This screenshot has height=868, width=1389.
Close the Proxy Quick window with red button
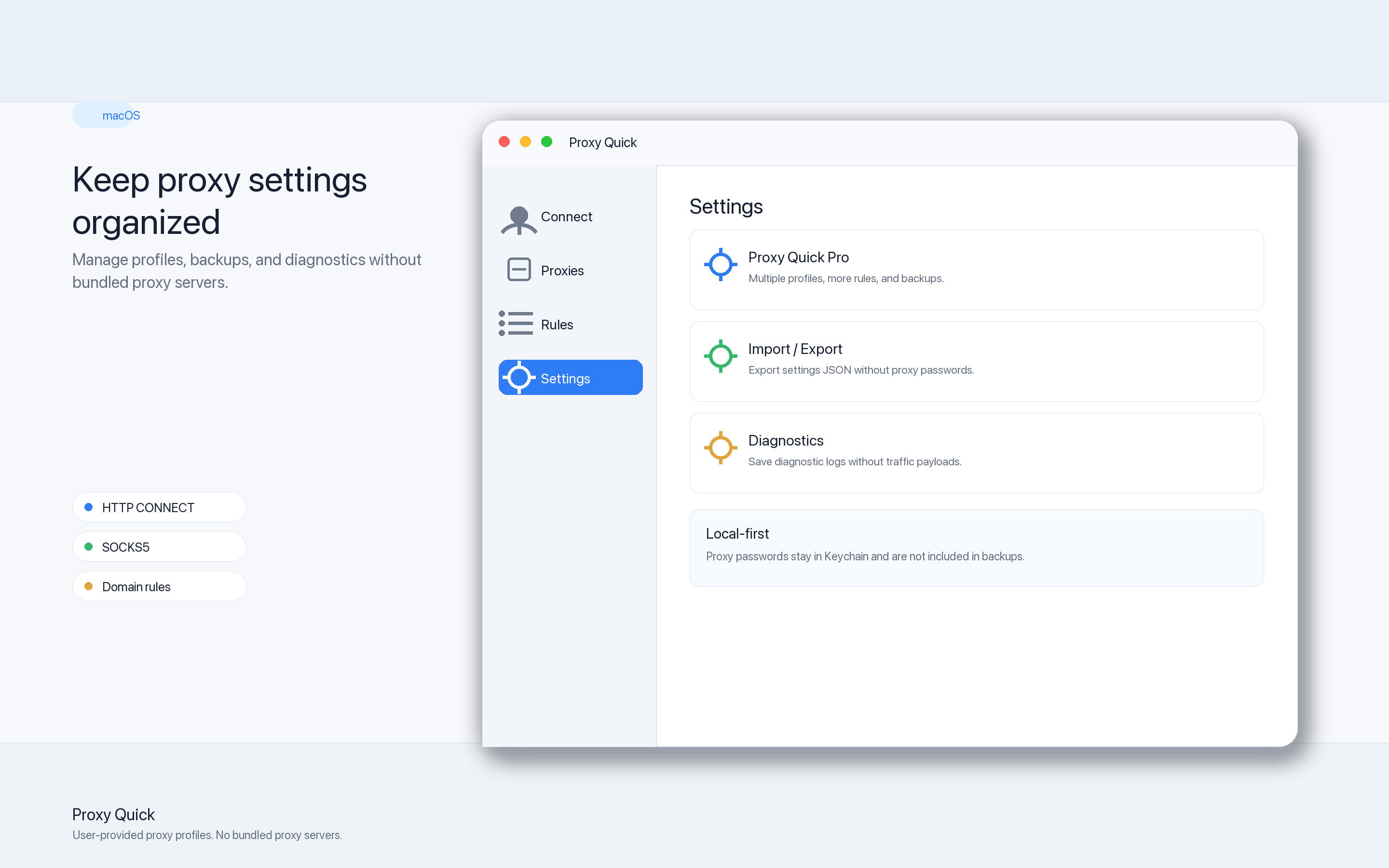point(504,142)
